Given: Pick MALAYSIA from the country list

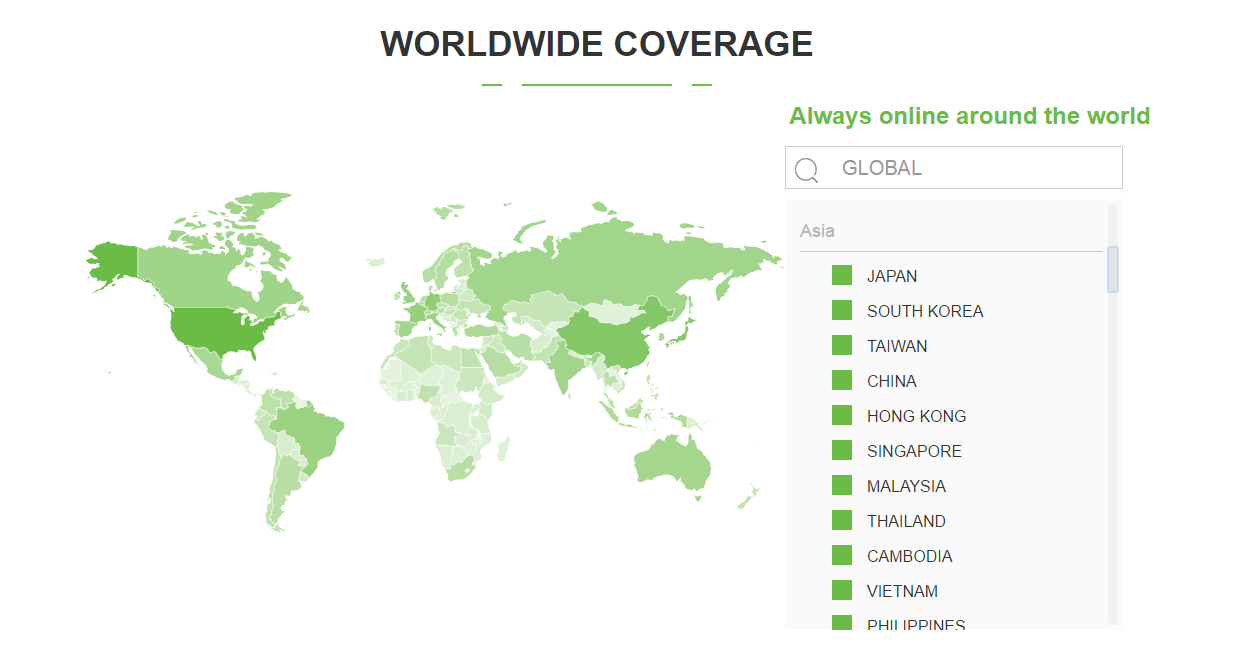Looking at the screenshot, I should coord(906,486).
